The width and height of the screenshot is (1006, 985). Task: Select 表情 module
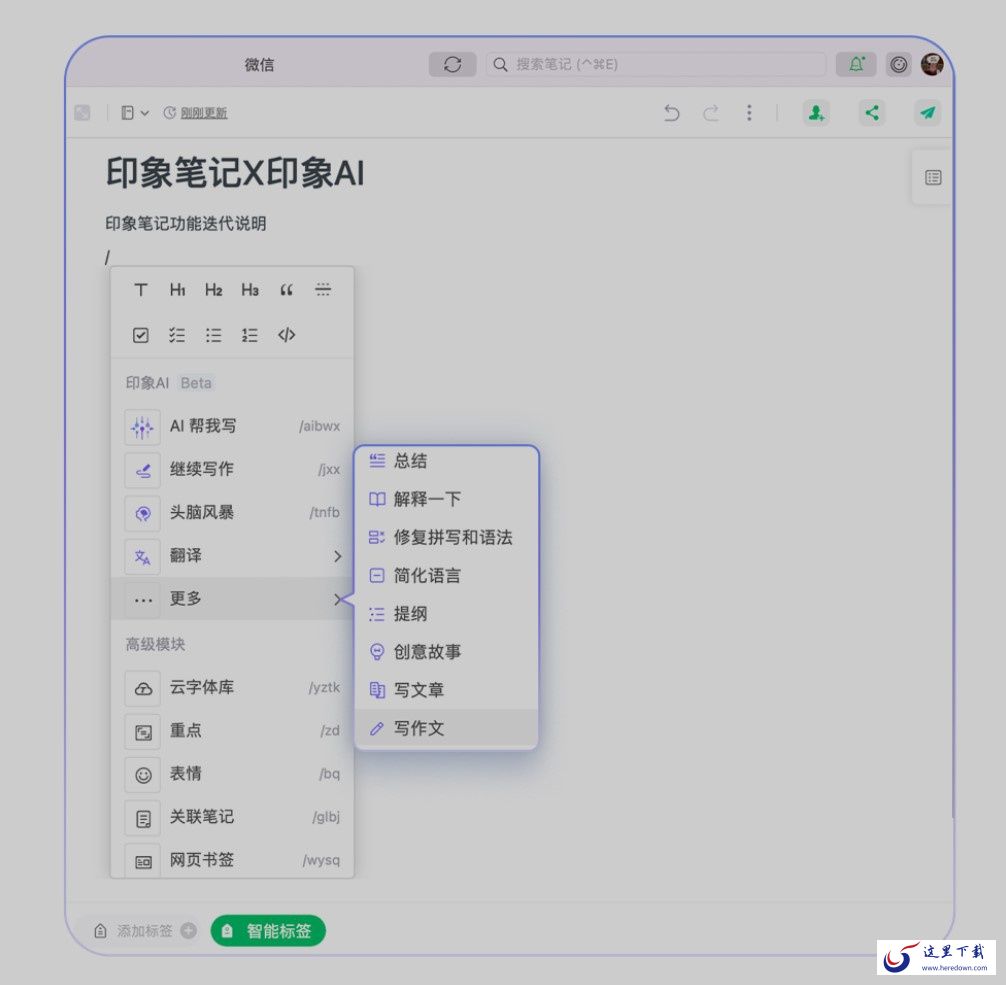tap(232, 774)
